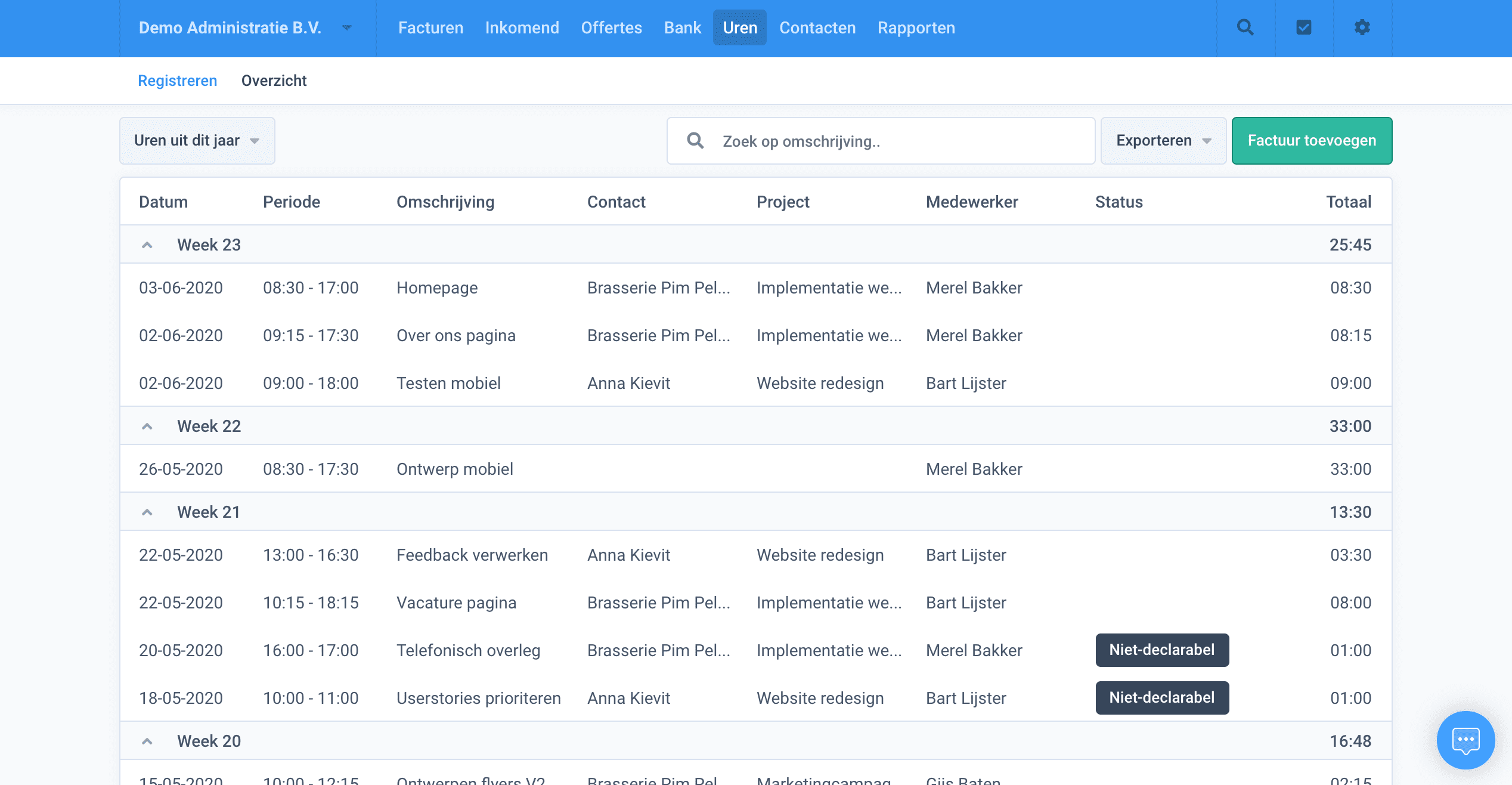This screenshot has height=785, width=1512.
Task: Open the 'Uren uit dit jaar' filter dropdown
Action: coord(197,141)
